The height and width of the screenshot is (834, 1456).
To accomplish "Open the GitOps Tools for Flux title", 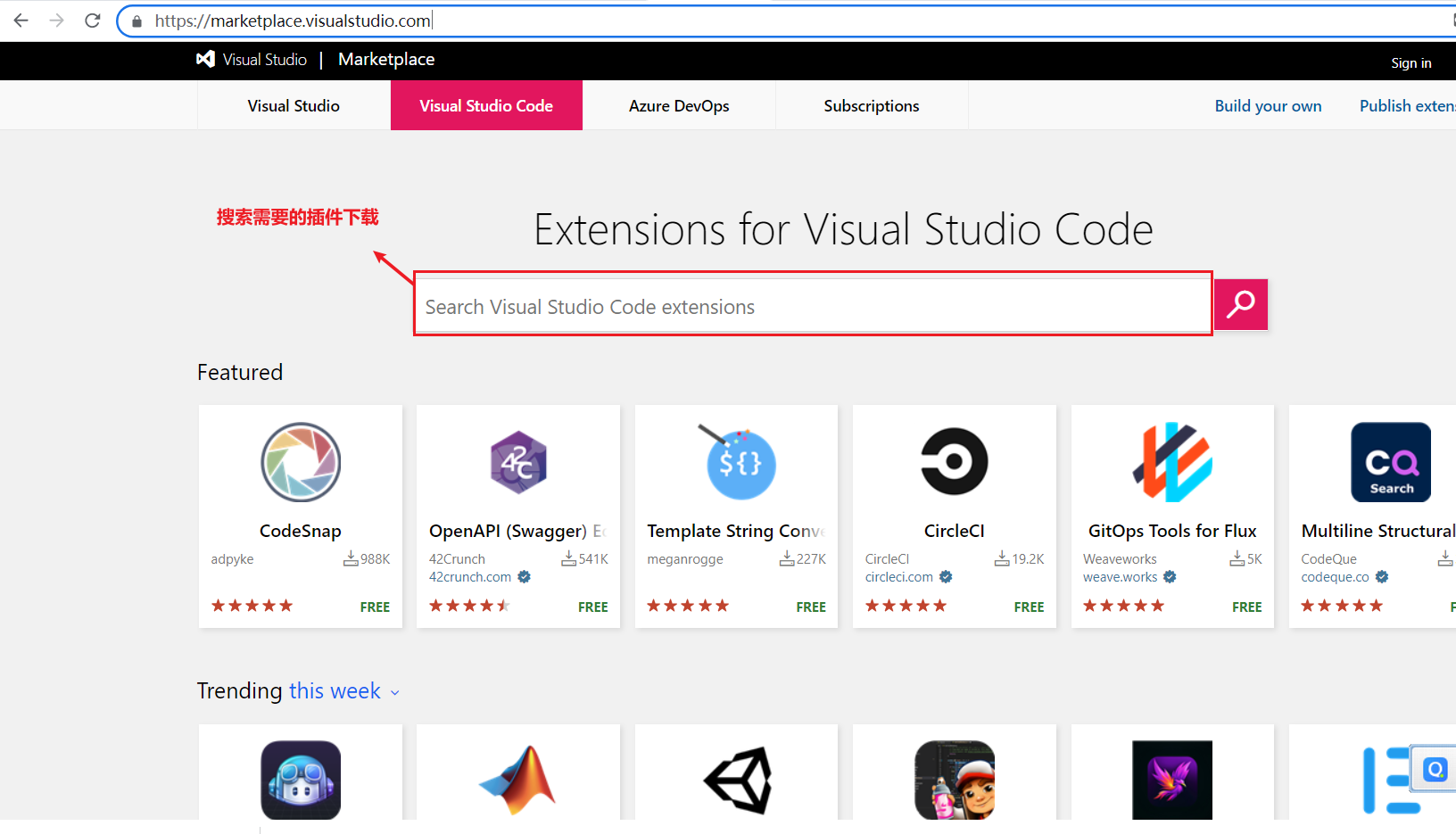I will click(x=1172, y=531).
